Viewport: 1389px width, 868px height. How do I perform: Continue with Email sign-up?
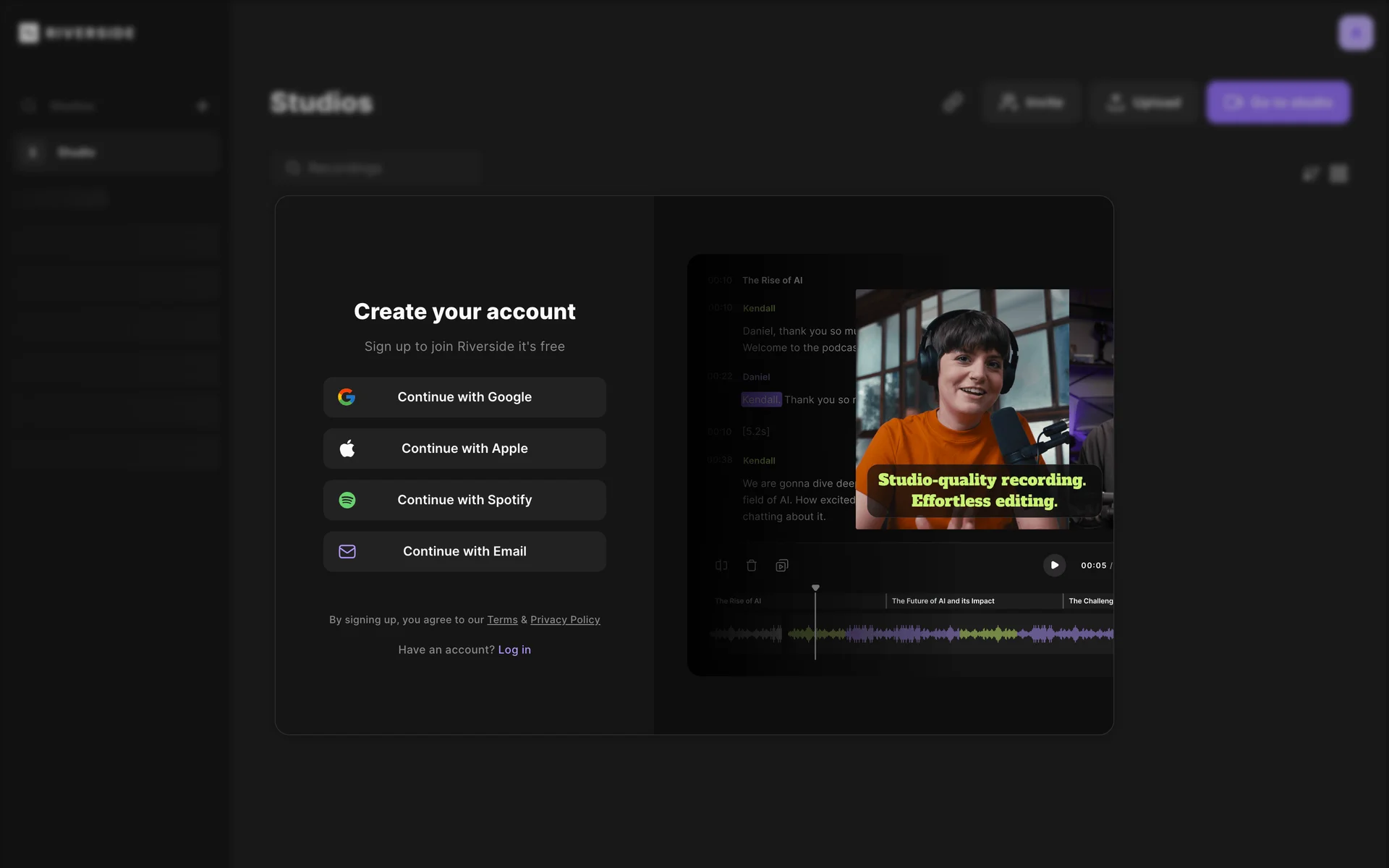pos(464,551)
